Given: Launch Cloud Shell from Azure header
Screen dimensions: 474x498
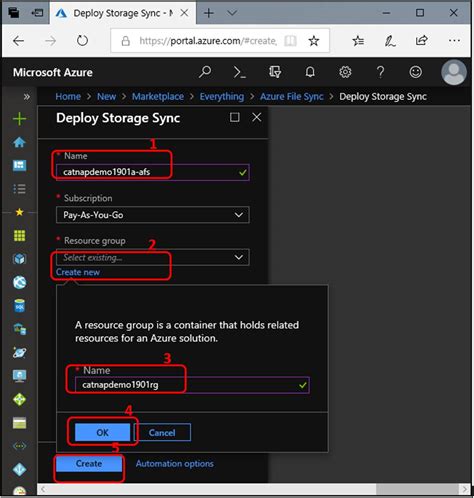Looking at the screenshot, I should coord(240,72).
